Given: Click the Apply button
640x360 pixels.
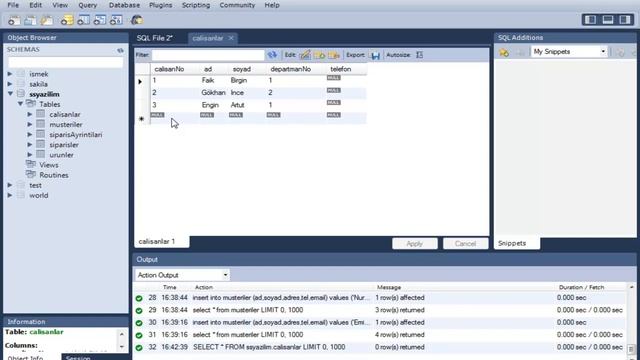Looking at the screenshot, I should click(415, 244).
